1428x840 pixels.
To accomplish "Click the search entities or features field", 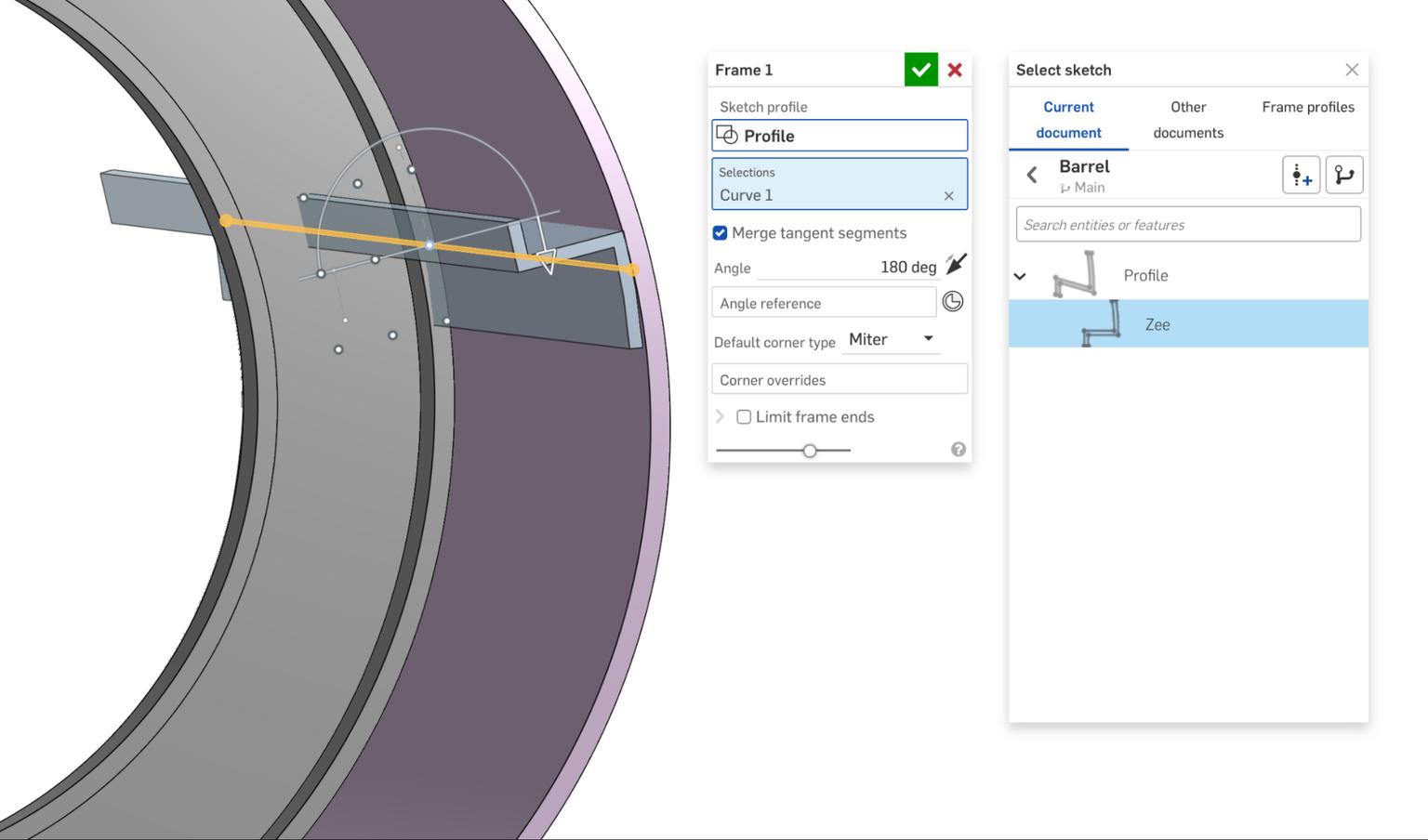I will (x=1187, y=224).
